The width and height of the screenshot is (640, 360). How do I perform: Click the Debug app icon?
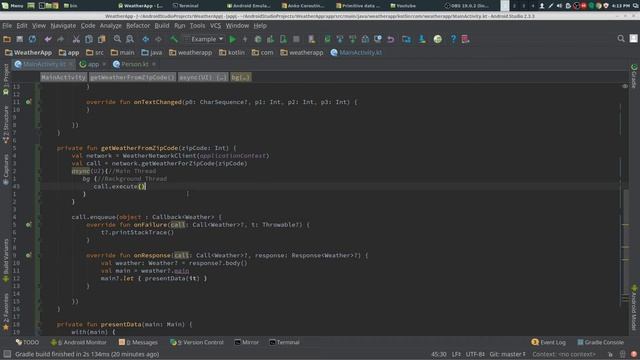[x=258, y=39]
